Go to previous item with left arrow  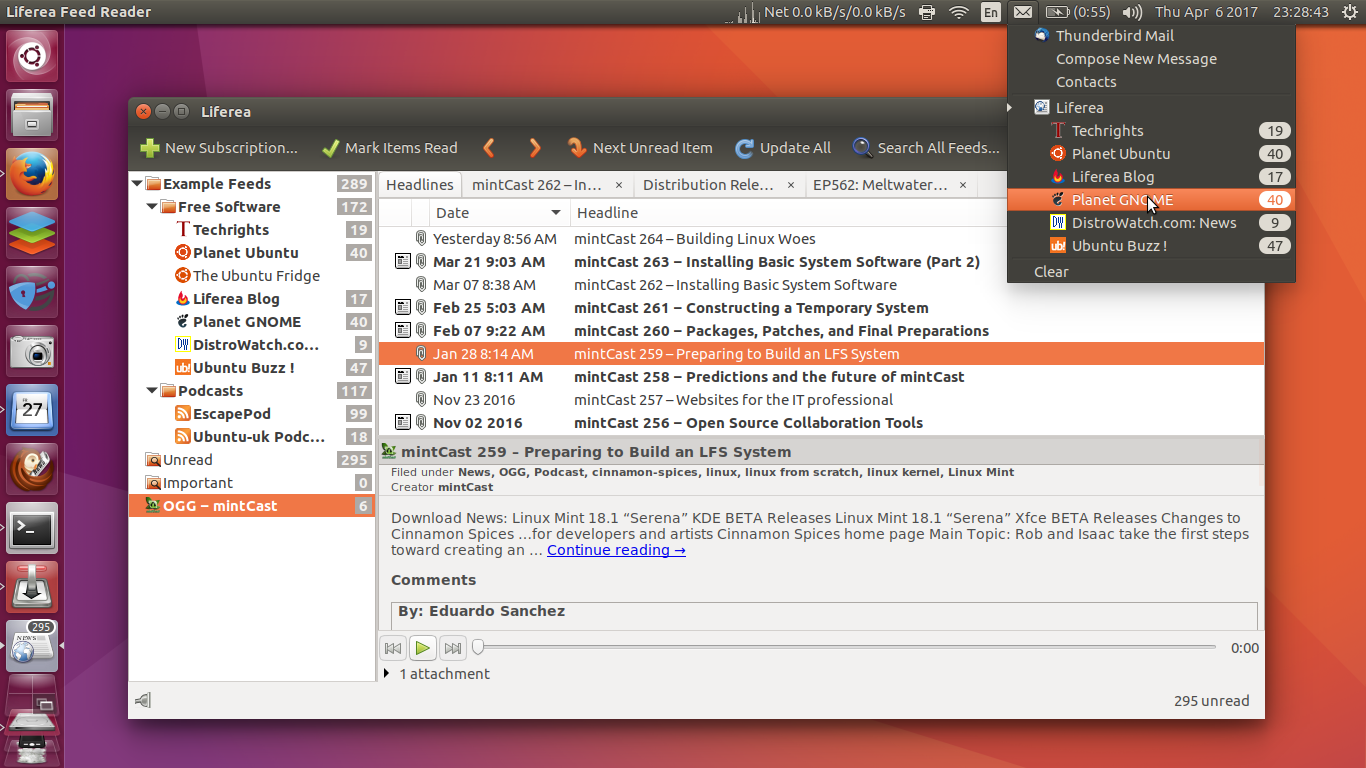pos(489,148)
